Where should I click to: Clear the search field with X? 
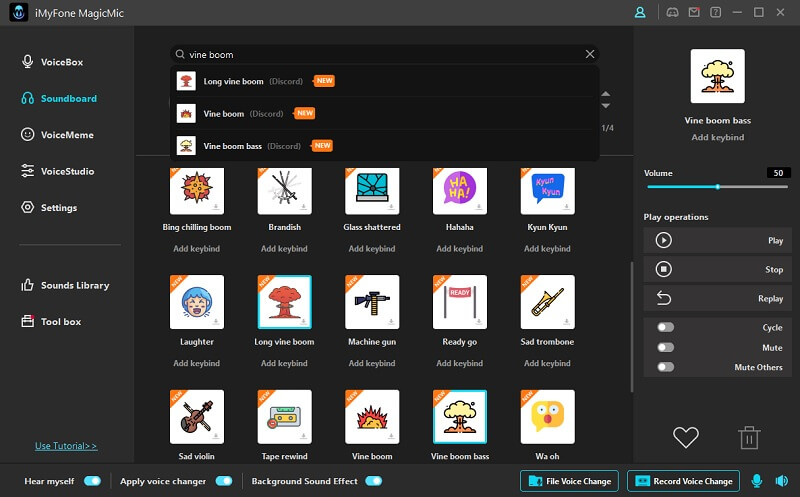click(x=590, y=54)
